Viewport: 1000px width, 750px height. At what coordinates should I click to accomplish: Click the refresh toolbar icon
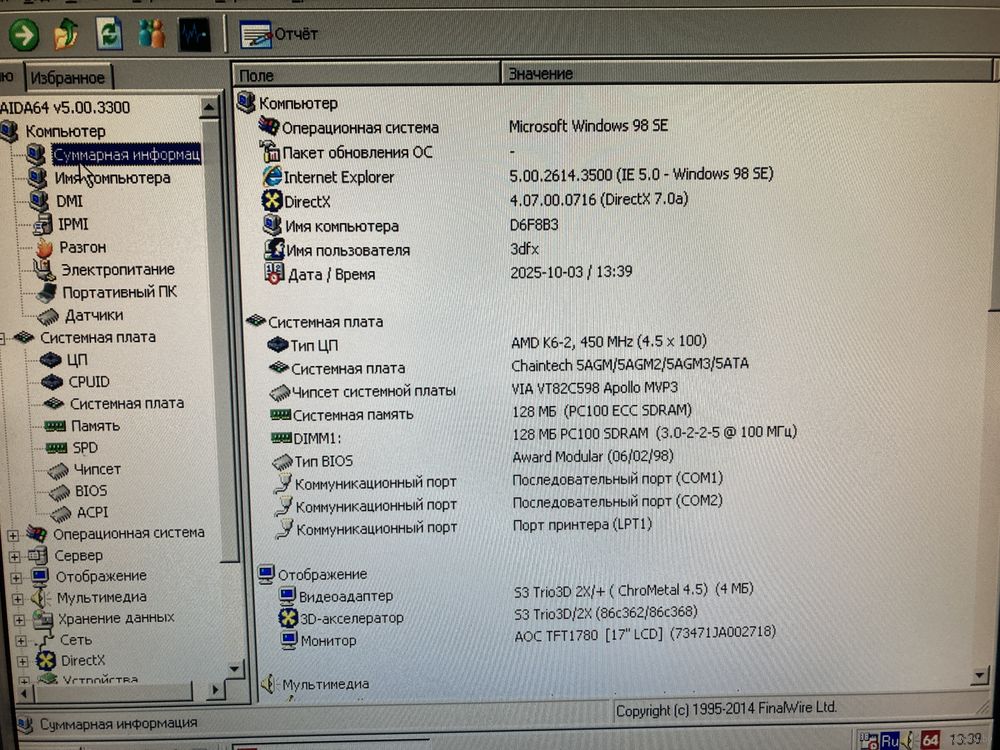click(x=109, y=35)
